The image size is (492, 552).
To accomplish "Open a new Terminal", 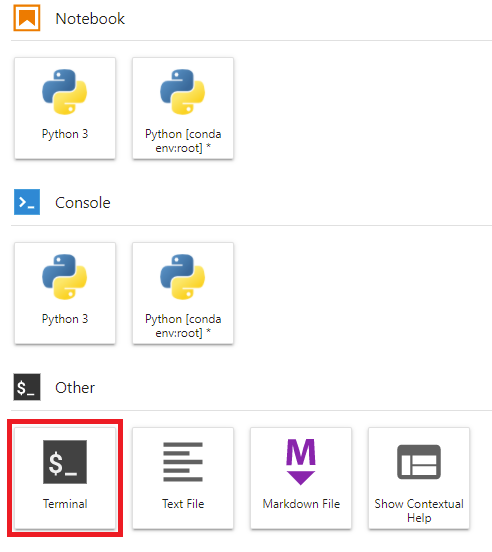I will (65, 478).
